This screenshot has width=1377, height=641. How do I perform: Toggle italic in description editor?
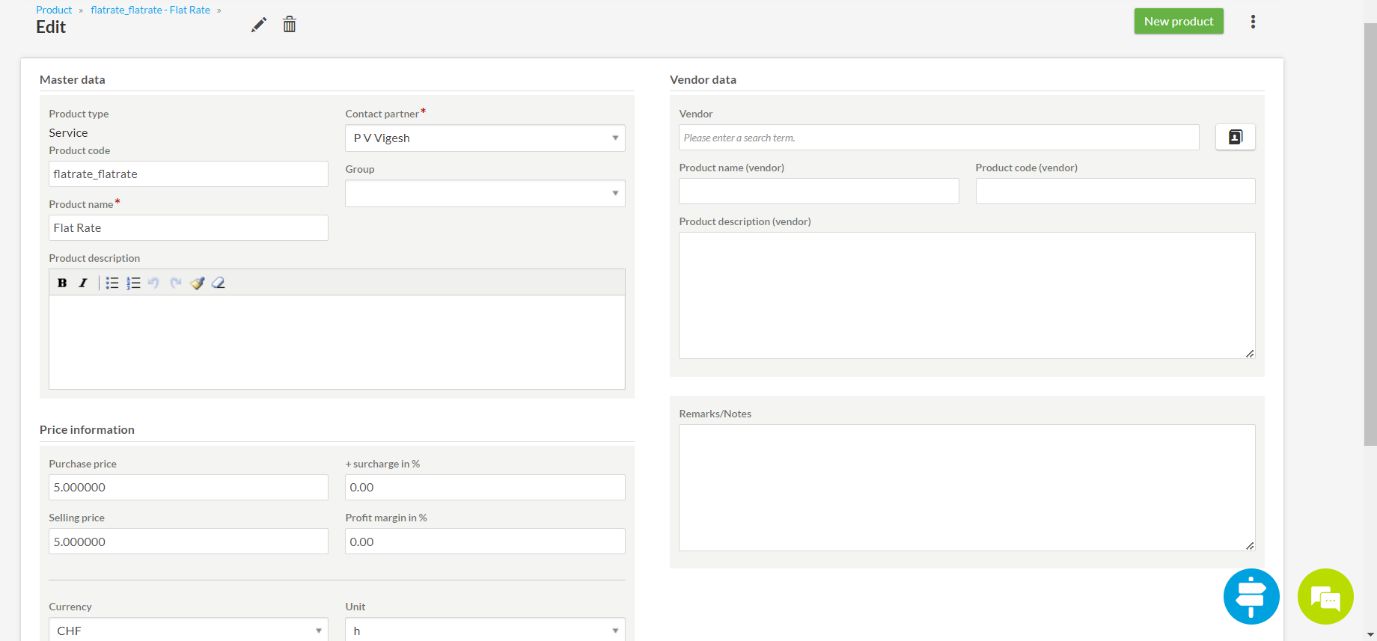point(83,283)
